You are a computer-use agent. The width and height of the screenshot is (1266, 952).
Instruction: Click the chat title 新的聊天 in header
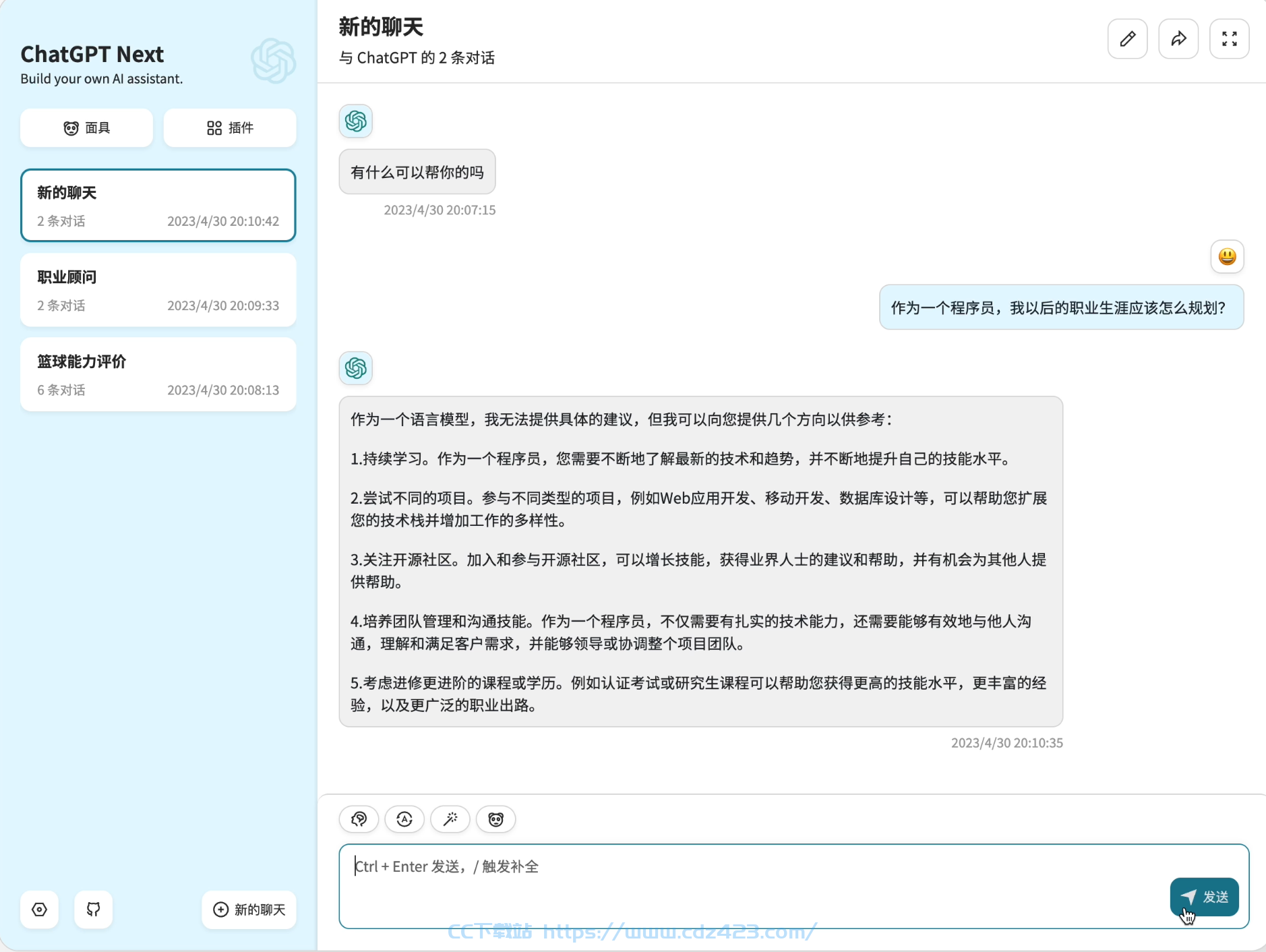[381, 27]
